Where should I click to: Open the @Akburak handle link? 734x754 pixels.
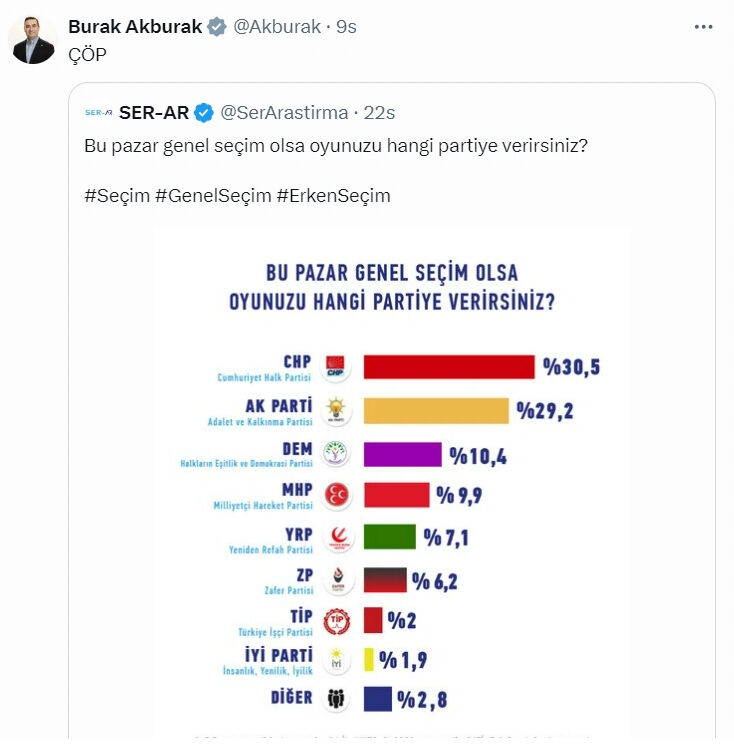coord(277,27)
